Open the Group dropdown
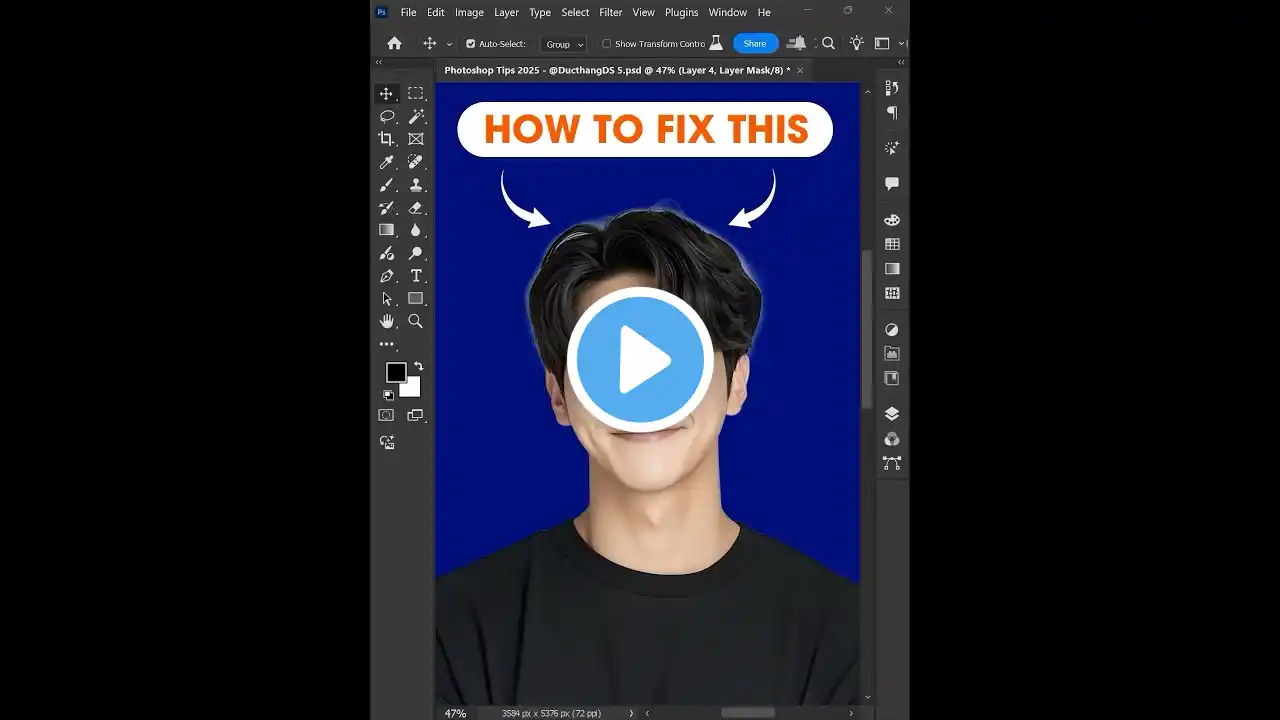 pos(563,44)
